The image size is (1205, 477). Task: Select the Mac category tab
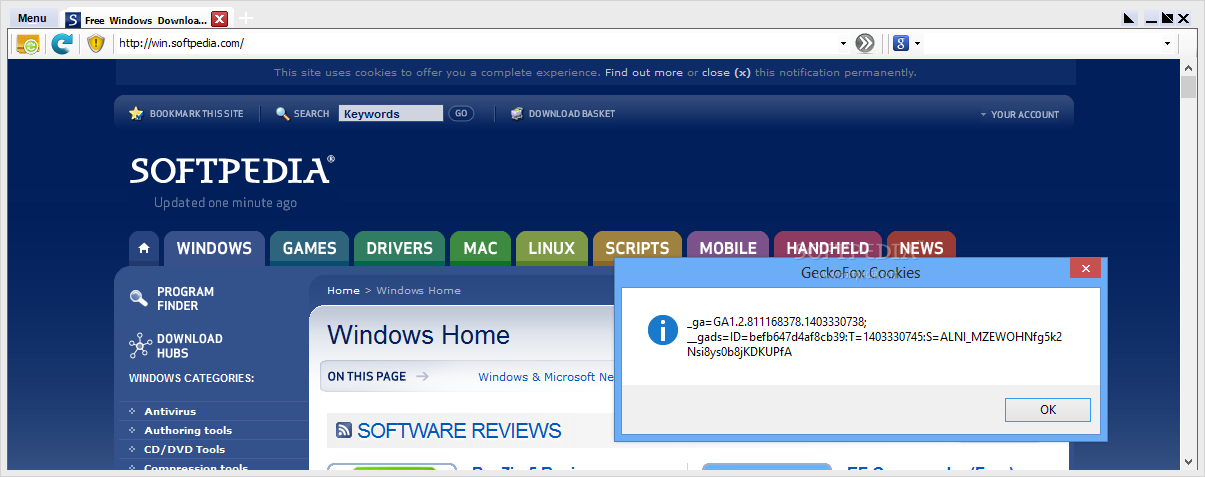(x=480, y=248)
